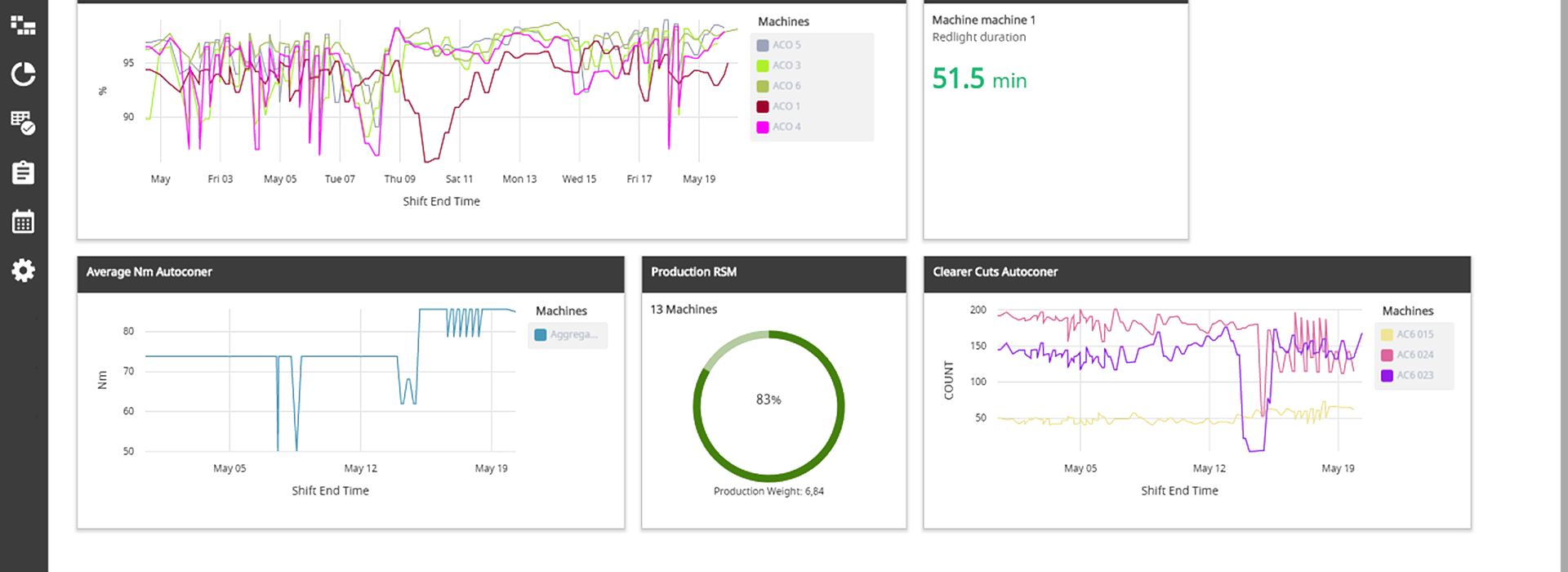The height and width of the screenshot is (572, 1568).
Task: Open the table-with-checkmark sidebar icon
Action: [23, 123]
